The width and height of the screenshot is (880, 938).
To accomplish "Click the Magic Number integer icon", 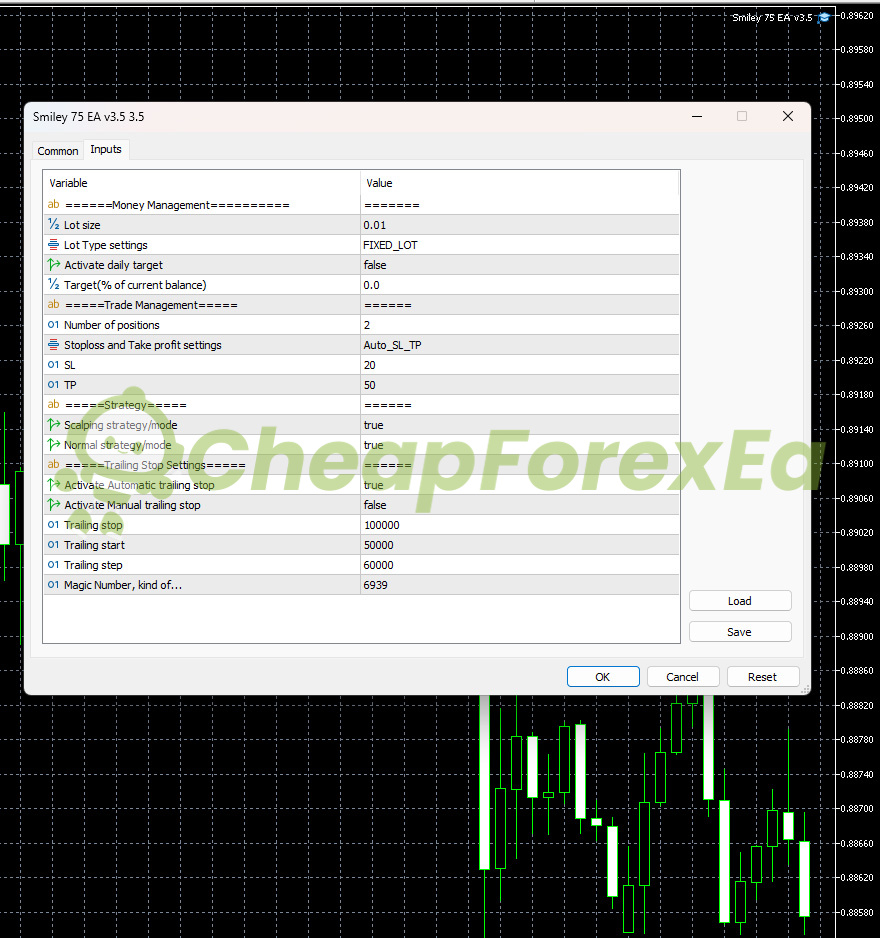I will click(x=53, y=585).
